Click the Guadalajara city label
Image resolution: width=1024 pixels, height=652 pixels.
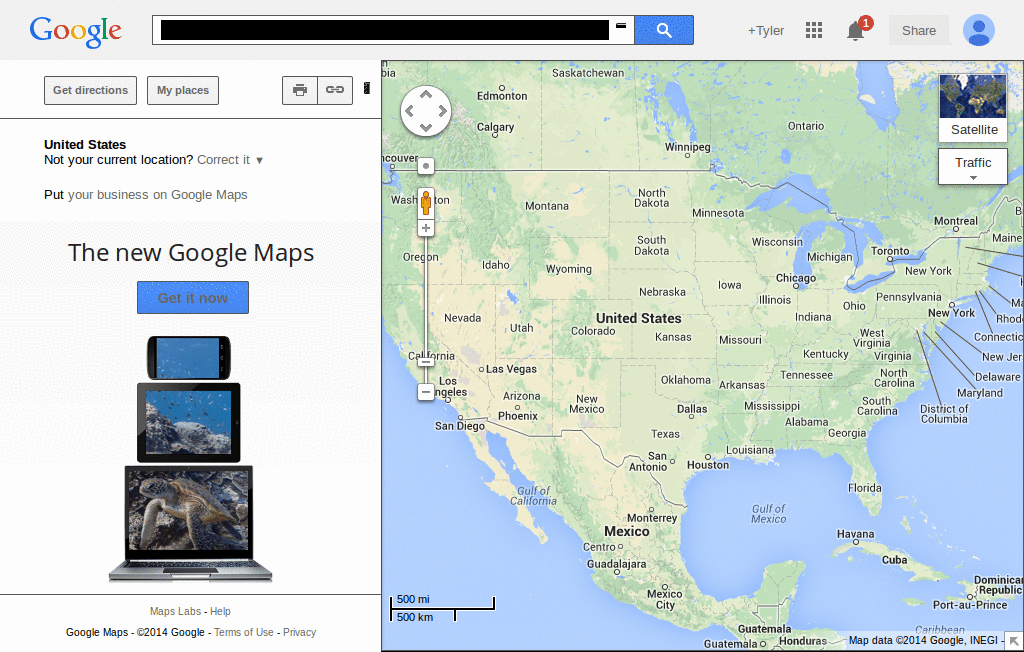coord(616,564)
